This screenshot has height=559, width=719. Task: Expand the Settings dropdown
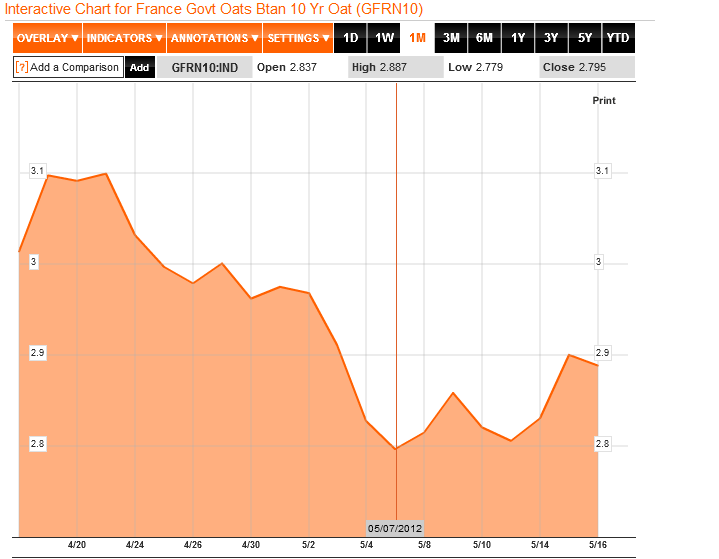[x=298, y=38]
